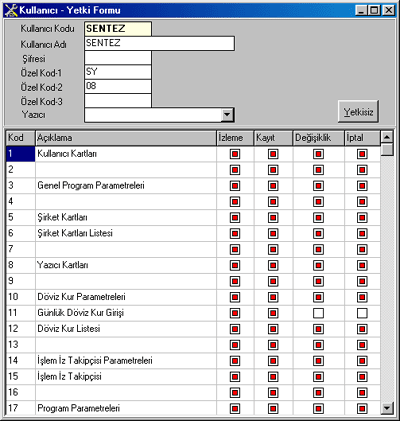Click the scroll-up arrow of the grid
Viewport: 400px width, 421px height.
tap(387, 137)
